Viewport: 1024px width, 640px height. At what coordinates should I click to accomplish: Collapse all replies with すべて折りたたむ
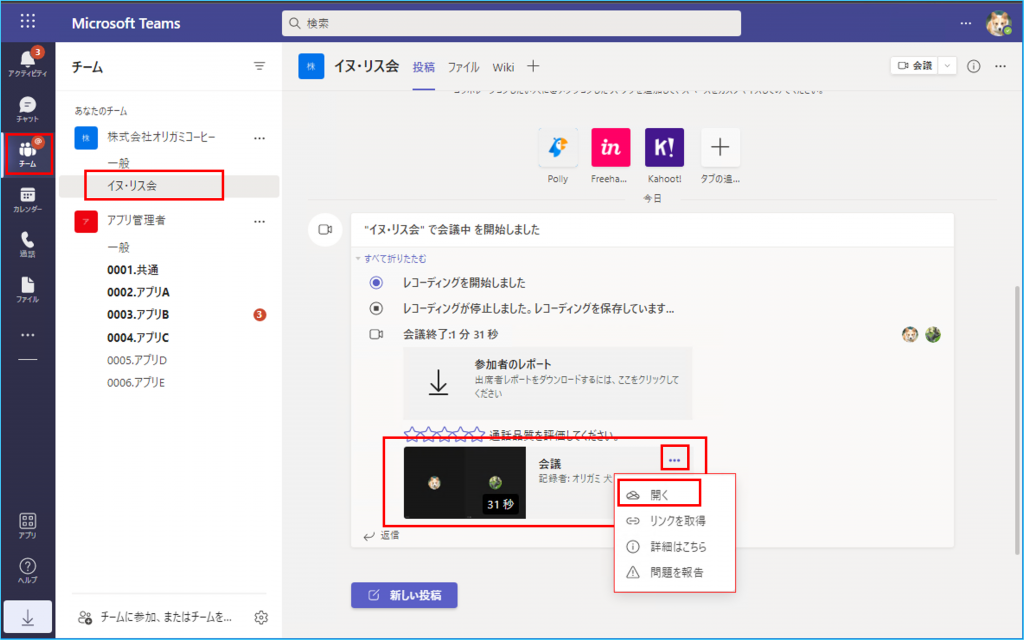point(385,259)
